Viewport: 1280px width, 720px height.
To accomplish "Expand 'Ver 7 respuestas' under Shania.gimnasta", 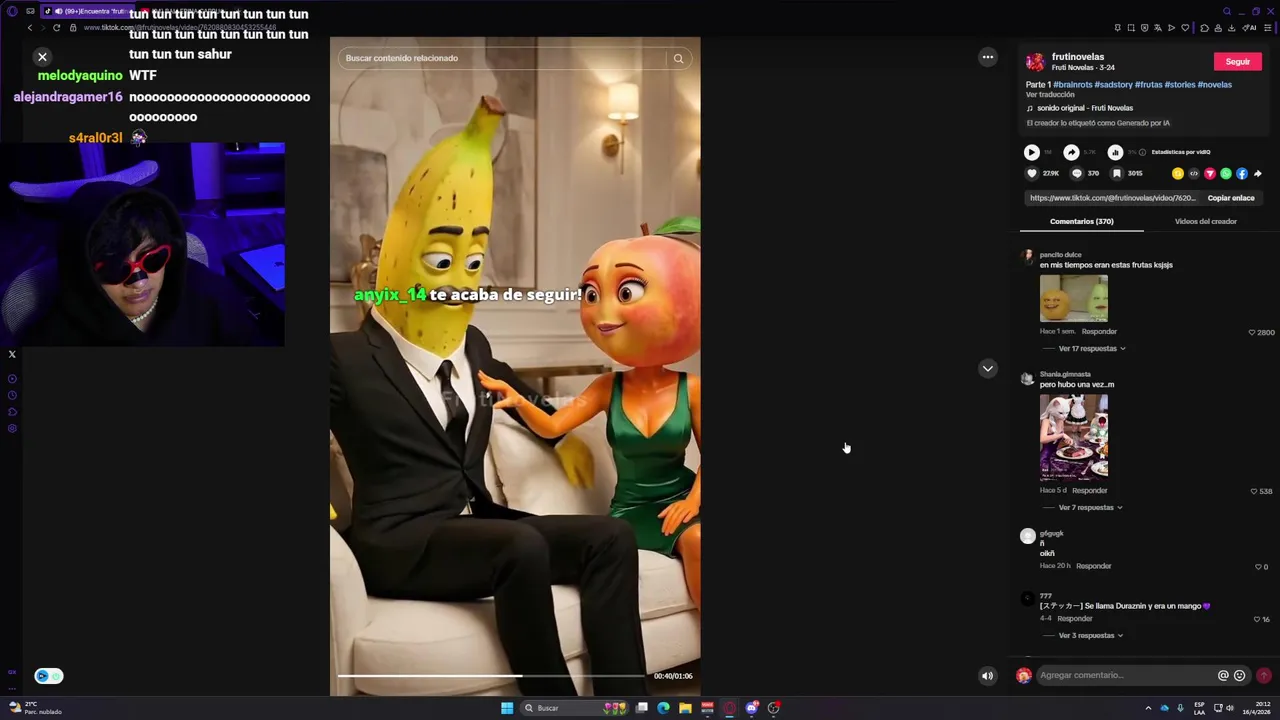I will [1090, 508].
